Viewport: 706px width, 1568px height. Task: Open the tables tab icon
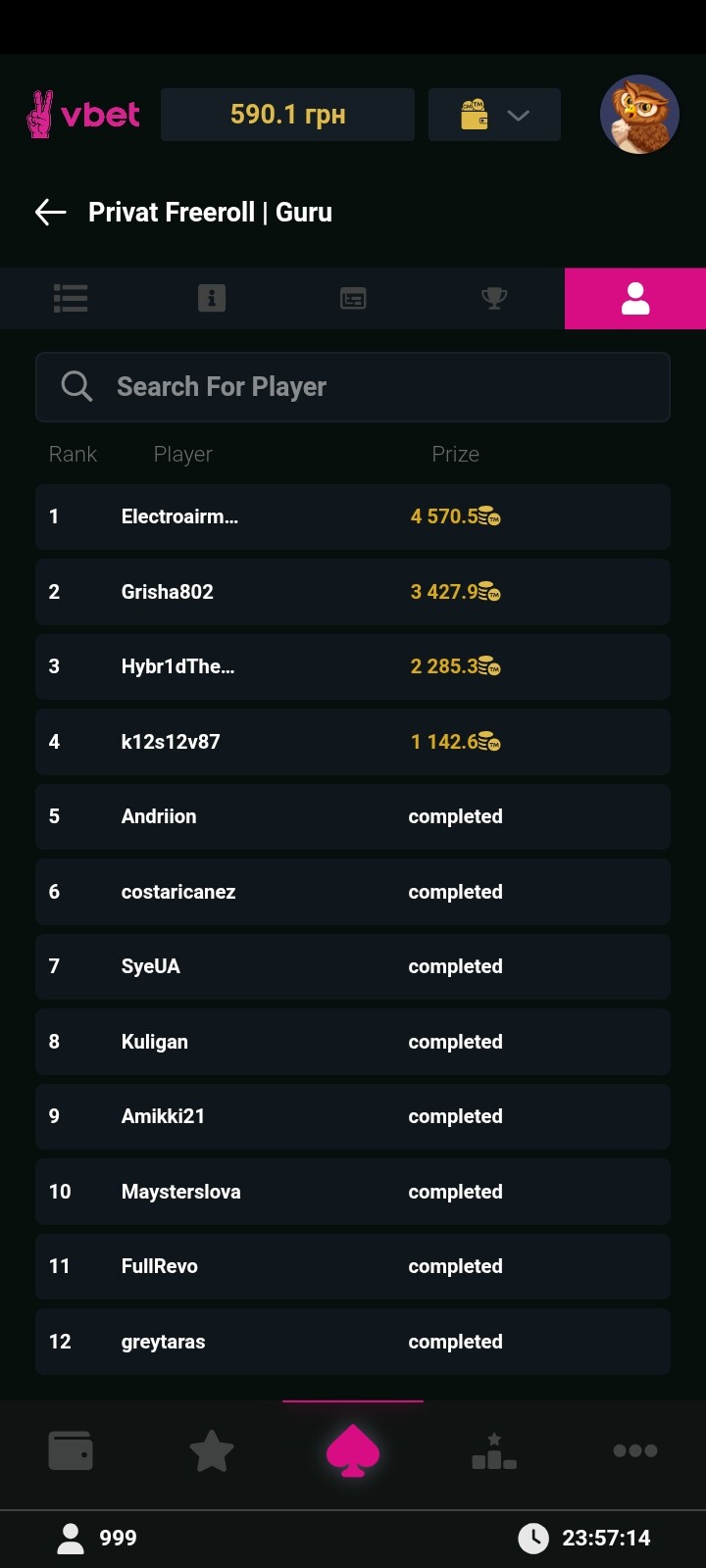pos(353,298)
